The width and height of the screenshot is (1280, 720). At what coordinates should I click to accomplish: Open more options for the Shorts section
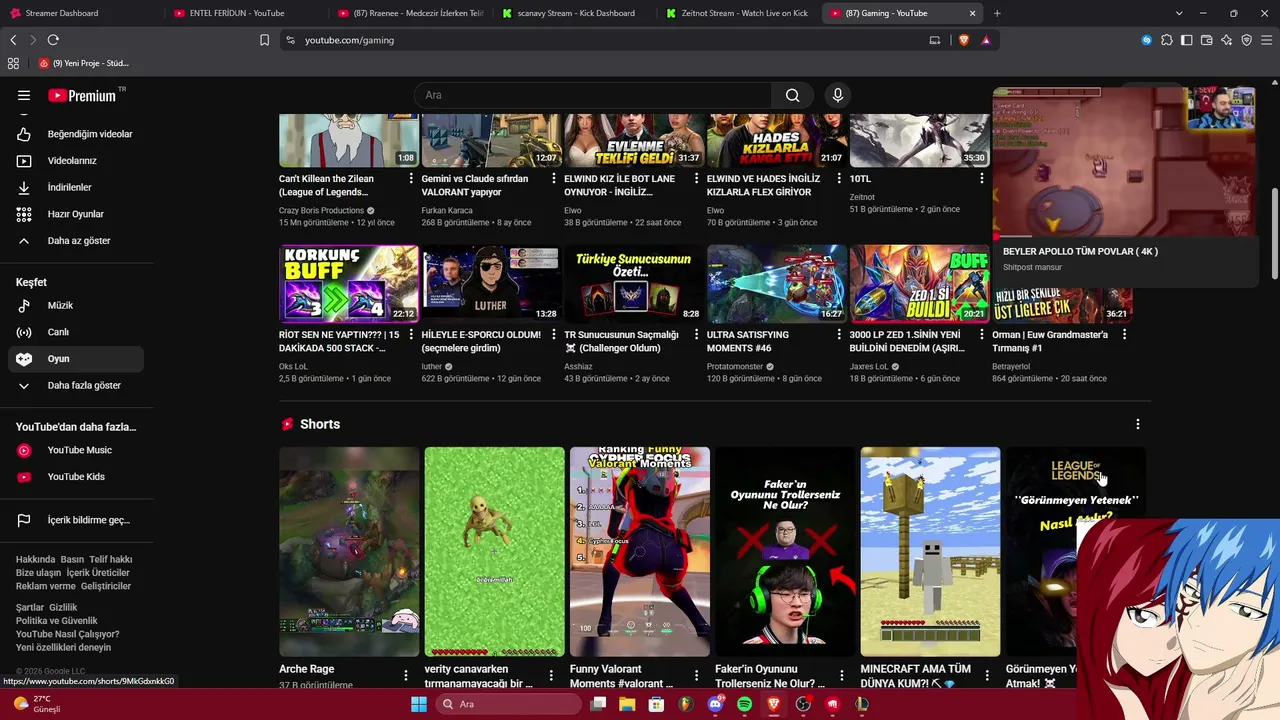(x=1137, y=424)
